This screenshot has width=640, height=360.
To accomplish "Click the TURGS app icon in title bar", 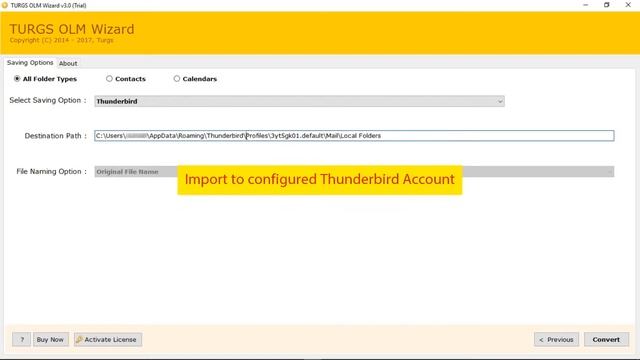I will pos(4,5).
